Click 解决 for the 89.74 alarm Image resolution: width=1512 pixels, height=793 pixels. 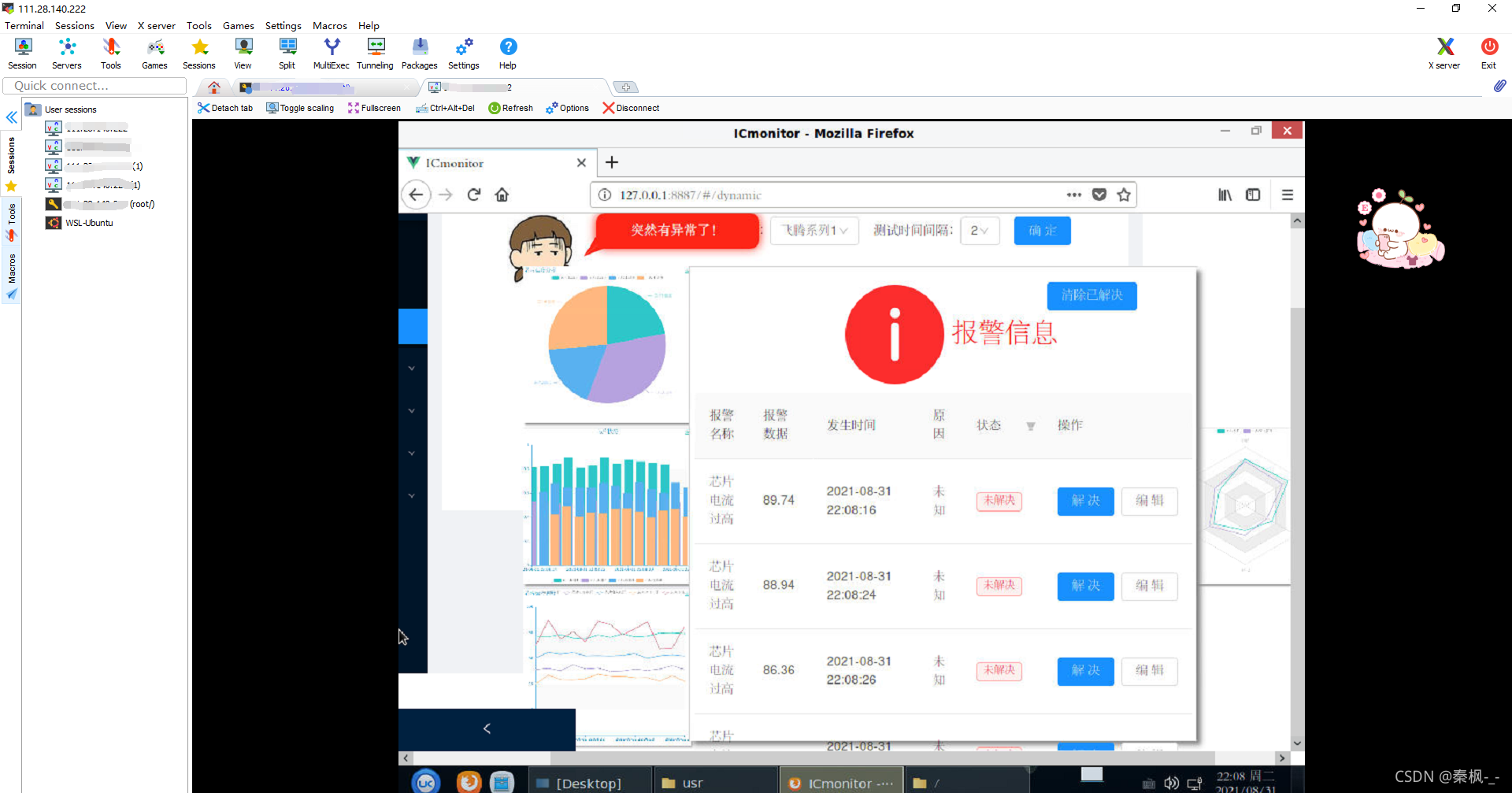[1085, 501]
